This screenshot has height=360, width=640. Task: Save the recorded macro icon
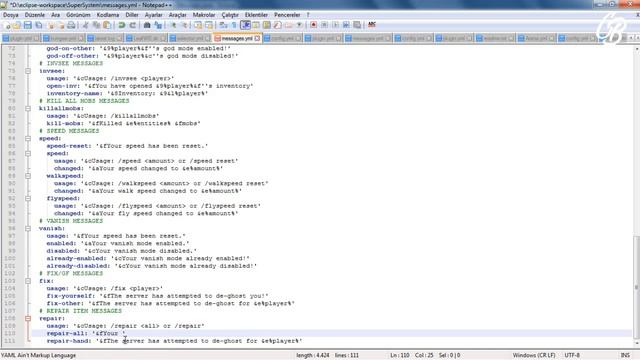[357, 25]
